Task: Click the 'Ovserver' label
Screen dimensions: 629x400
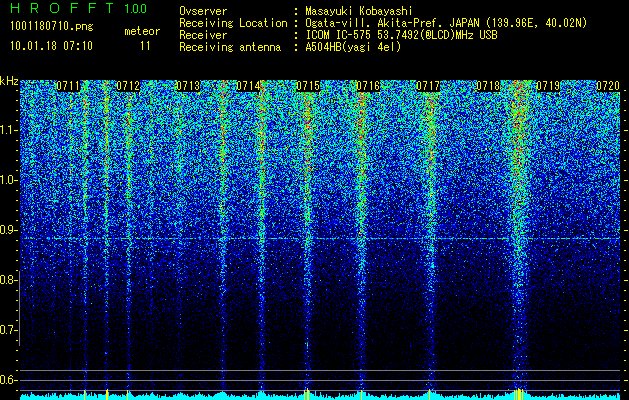Action: 203,11
